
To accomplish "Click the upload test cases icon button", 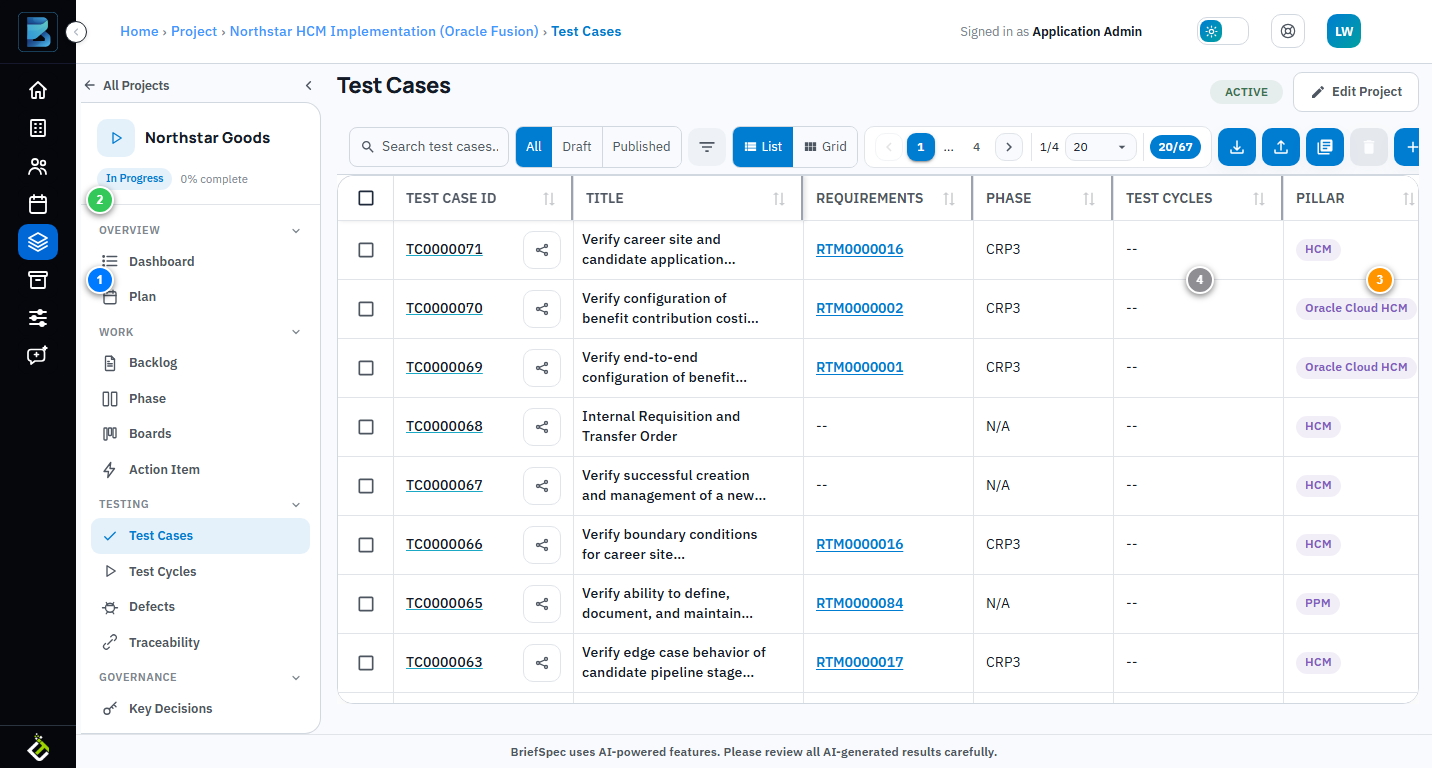I will (x=1281, y=147).
